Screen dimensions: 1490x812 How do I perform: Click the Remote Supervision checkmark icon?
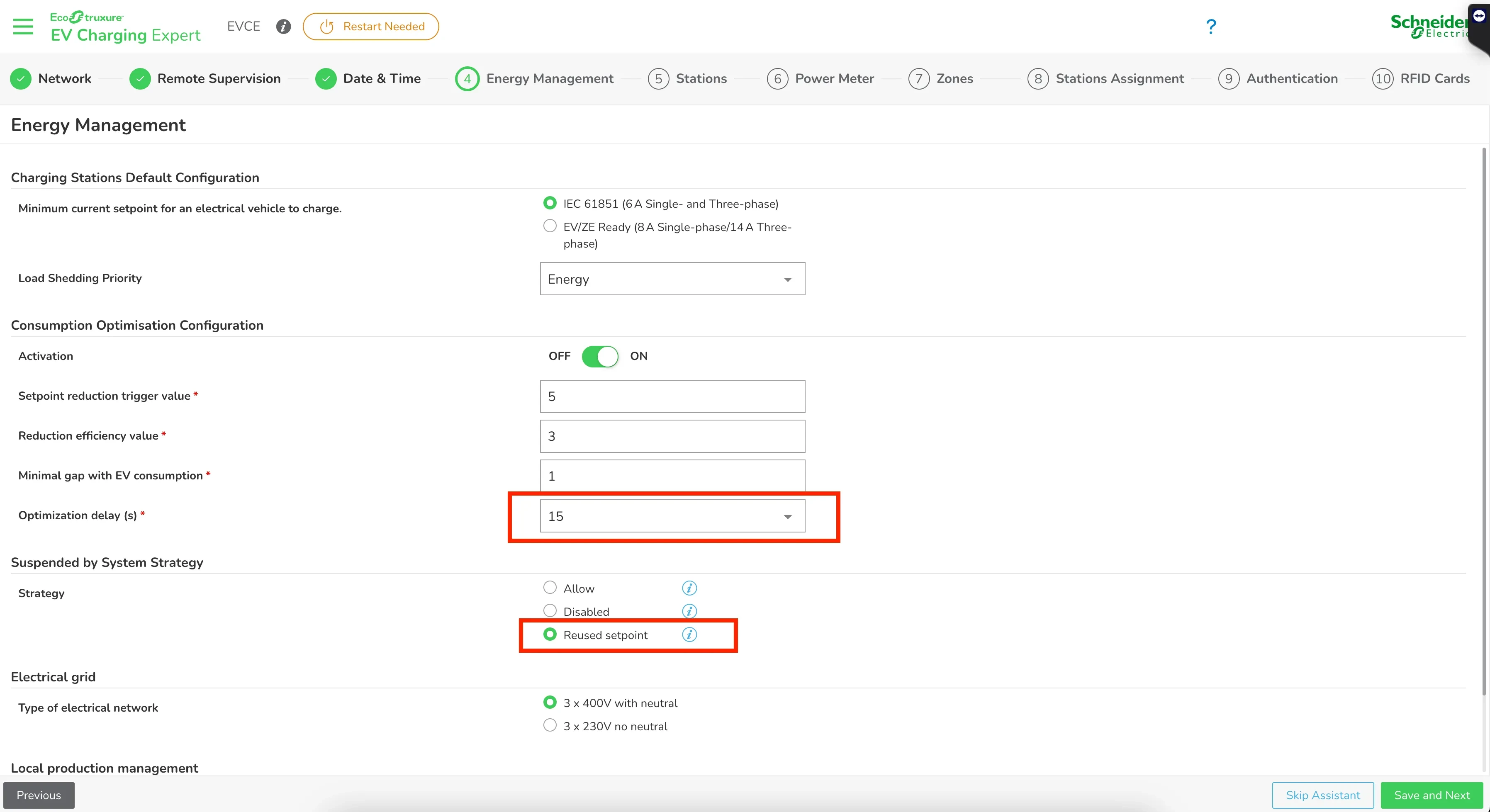pos(140,79)
